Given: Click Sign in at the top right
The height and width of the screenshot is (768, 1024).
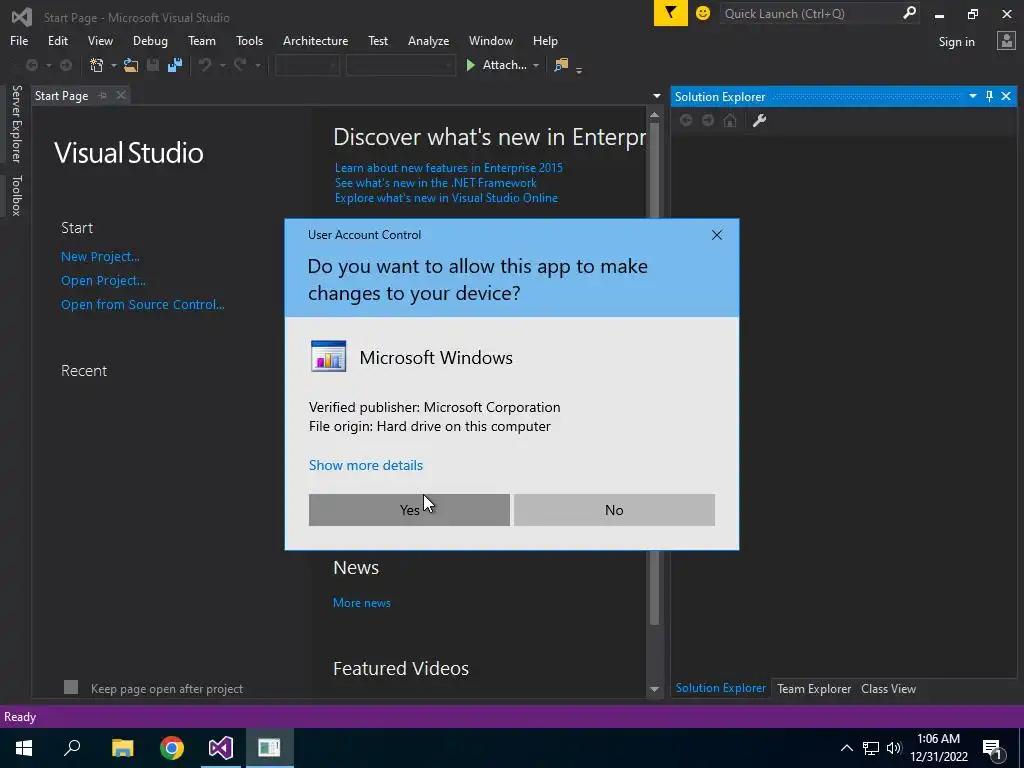Looking at the screenshot, I should (x=956, y=42).
